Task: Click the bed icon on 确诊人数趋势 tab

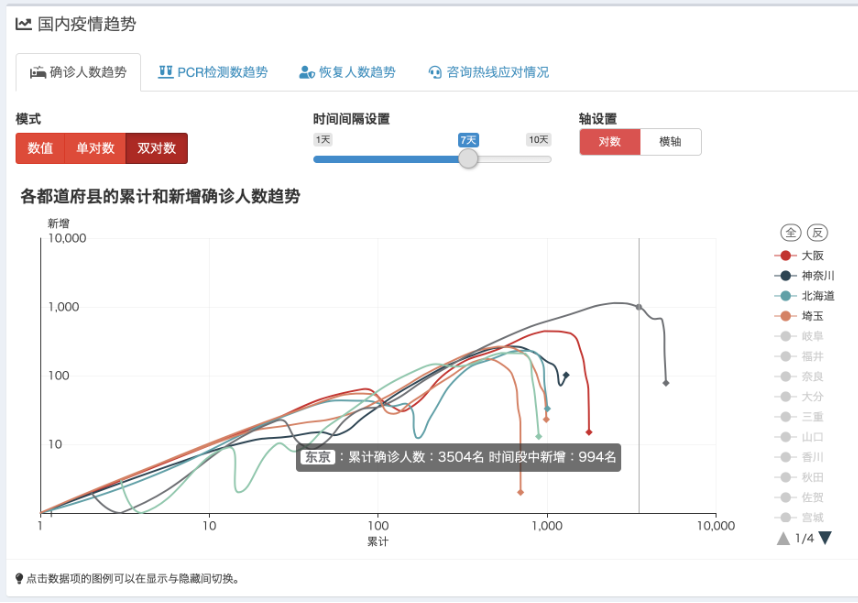Action: (x=38, y=73)
